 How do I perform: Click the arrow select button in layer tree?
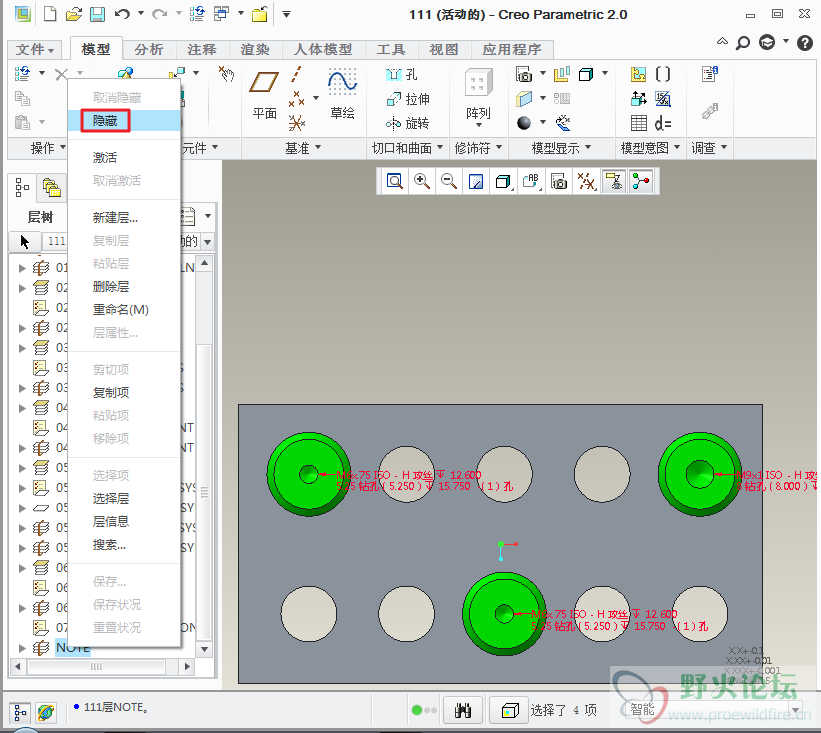pos(25,241)
